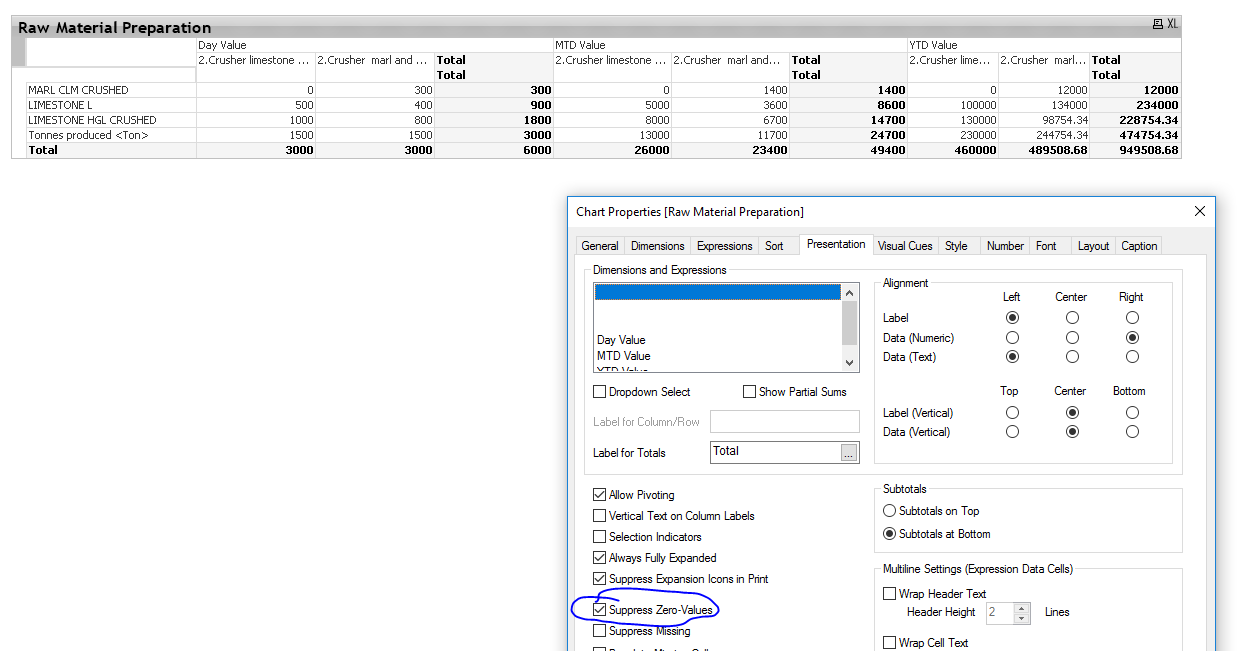Screen dimensions: 1247x651
Task: Select MTD Value in the expressions list
Action: 624,356
